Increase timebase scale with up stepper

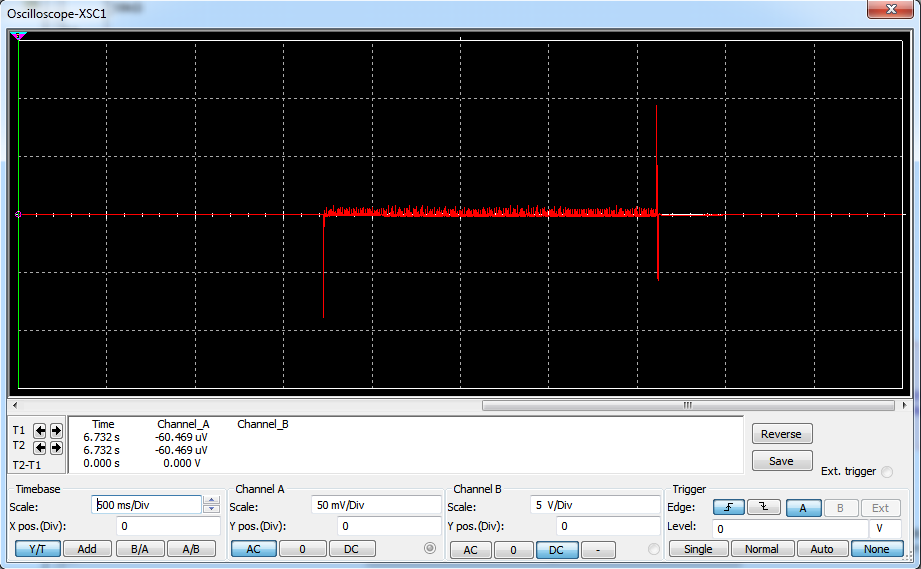[211, 500]
